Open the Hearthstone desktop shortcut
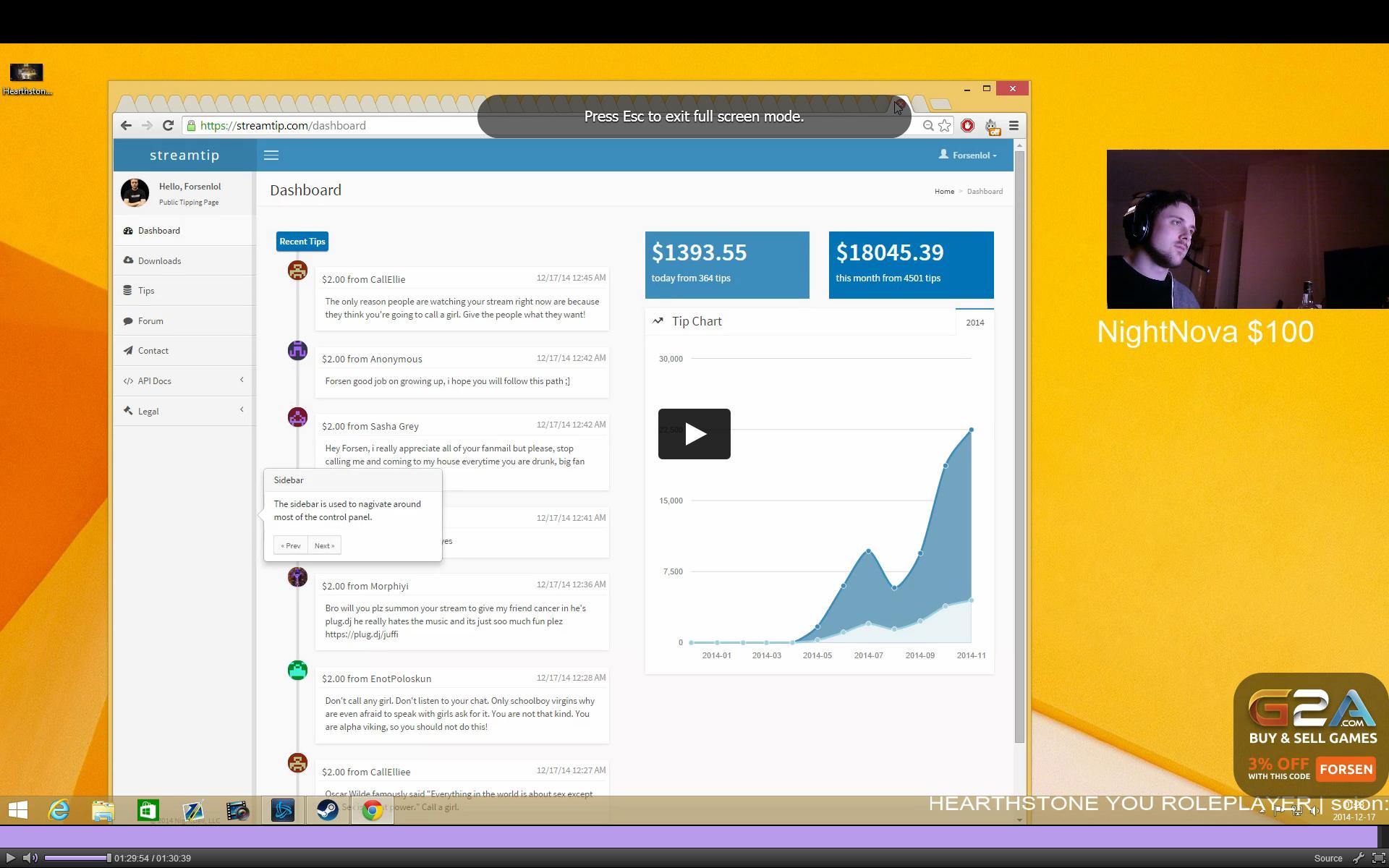Screen dimensions: 1389x868 (x=26, y=80)
